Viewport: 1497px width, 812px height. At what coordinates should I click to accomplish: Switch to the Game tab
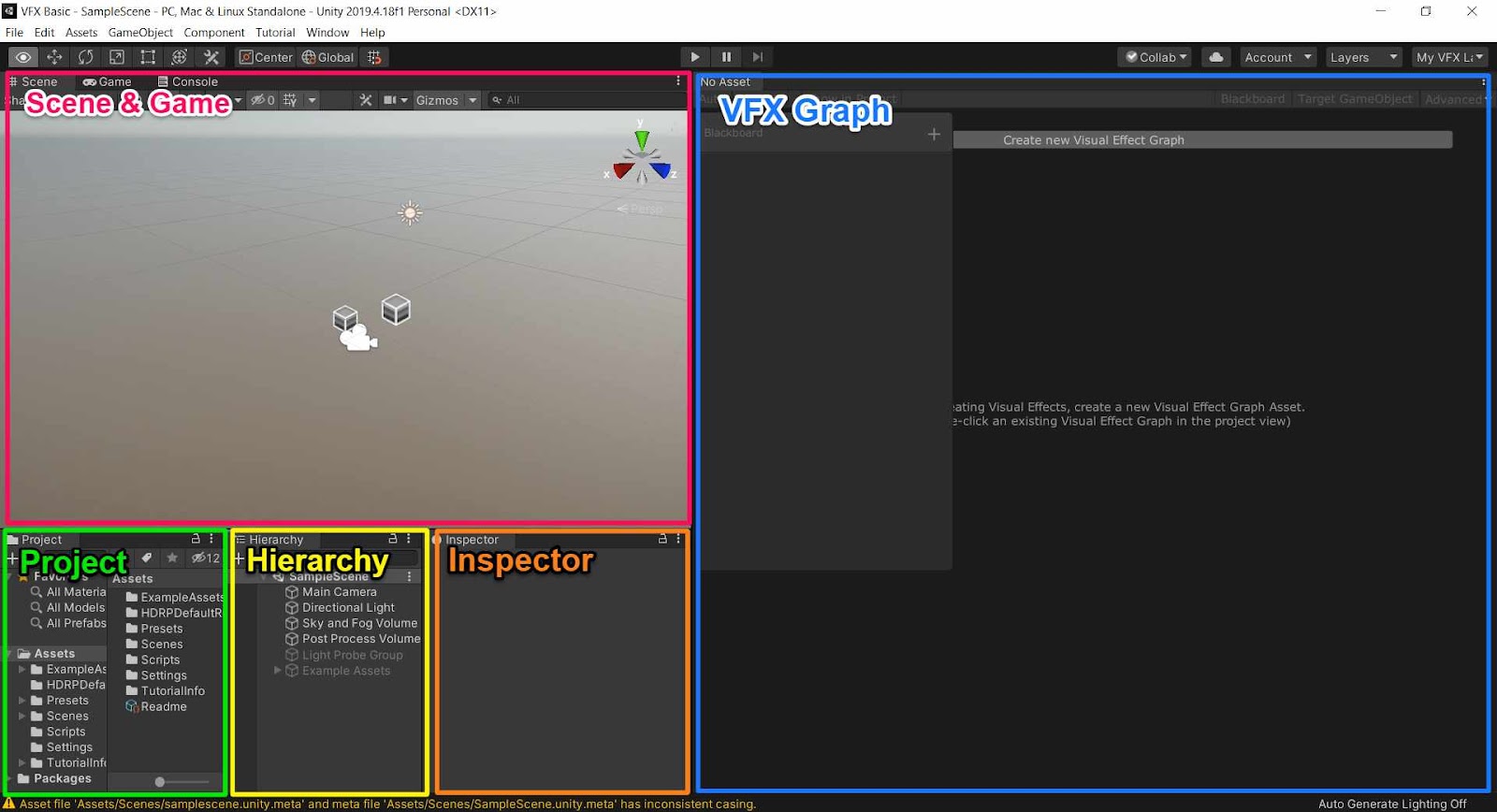107,81
